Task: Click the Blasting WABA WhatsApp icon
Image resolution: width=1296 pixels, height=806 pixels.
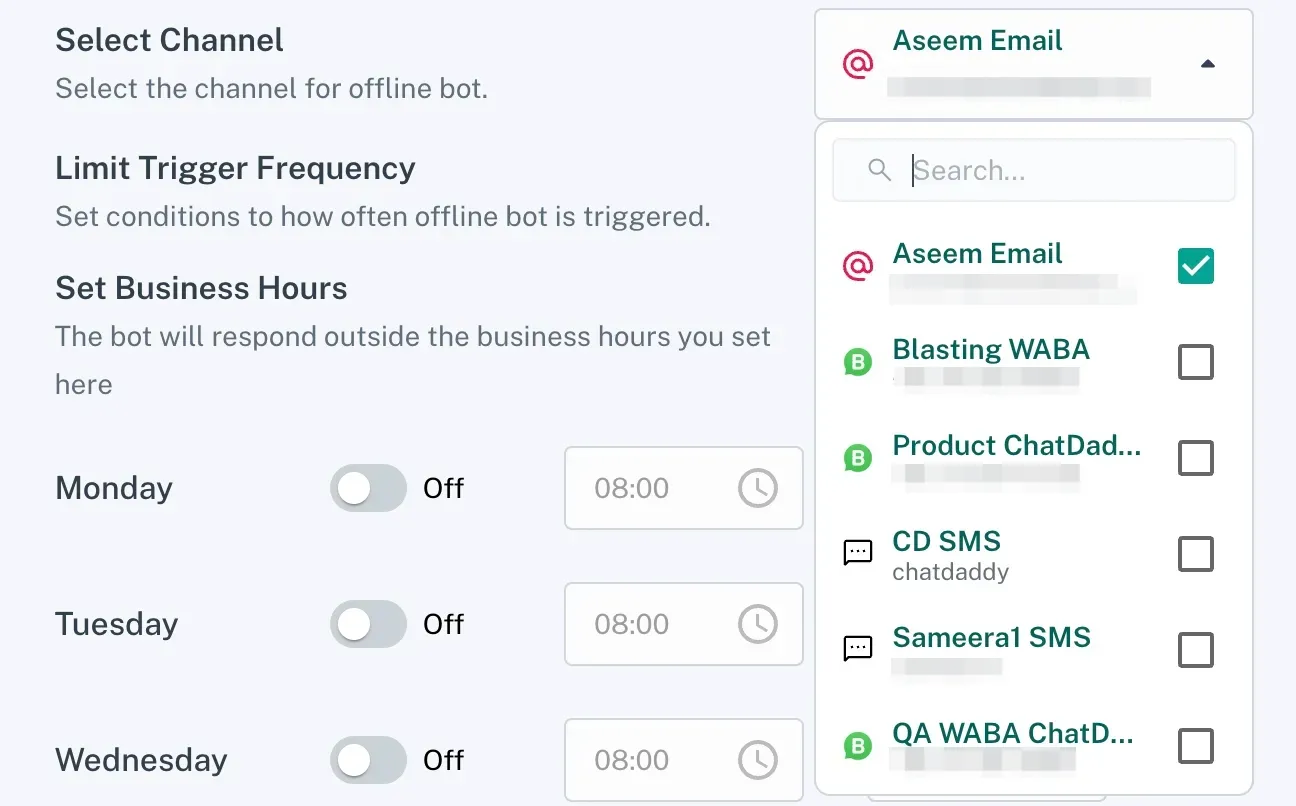Action: click(858, 362)
